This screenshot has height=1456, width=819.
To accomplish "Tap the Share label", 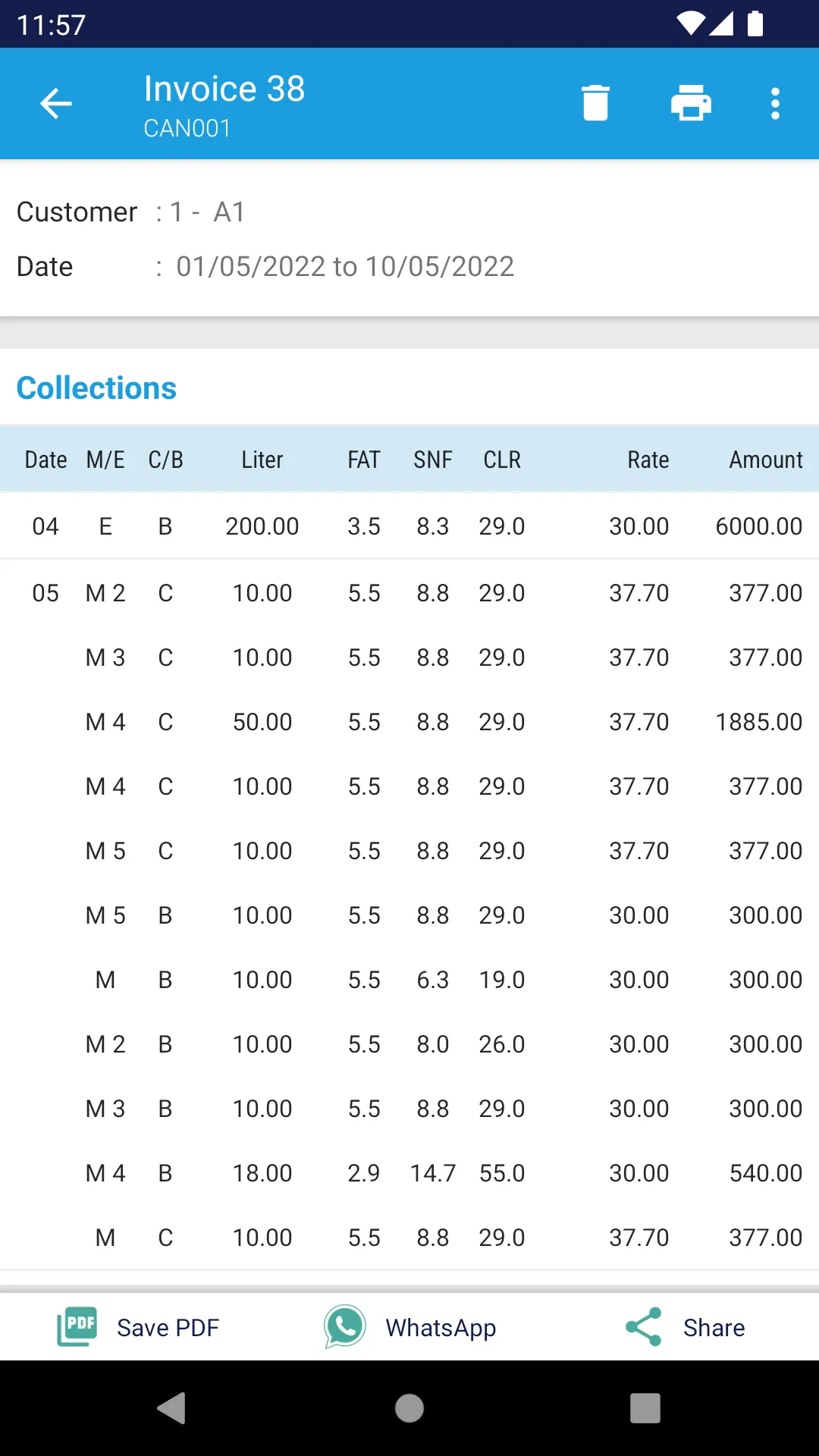I will point(714,1328).
